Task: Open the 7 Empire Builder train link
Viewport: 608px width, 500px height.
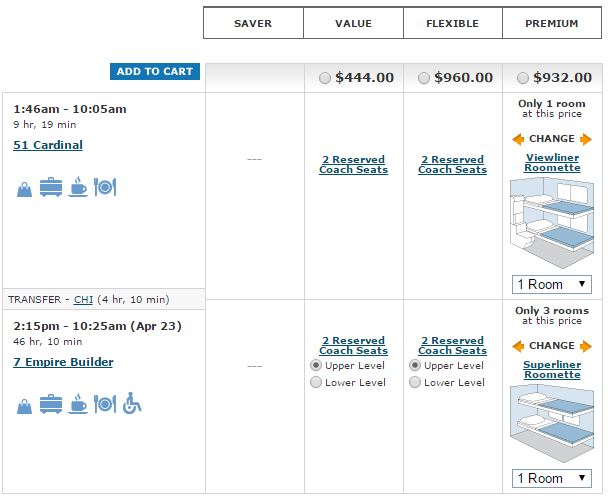Action: 63,362
